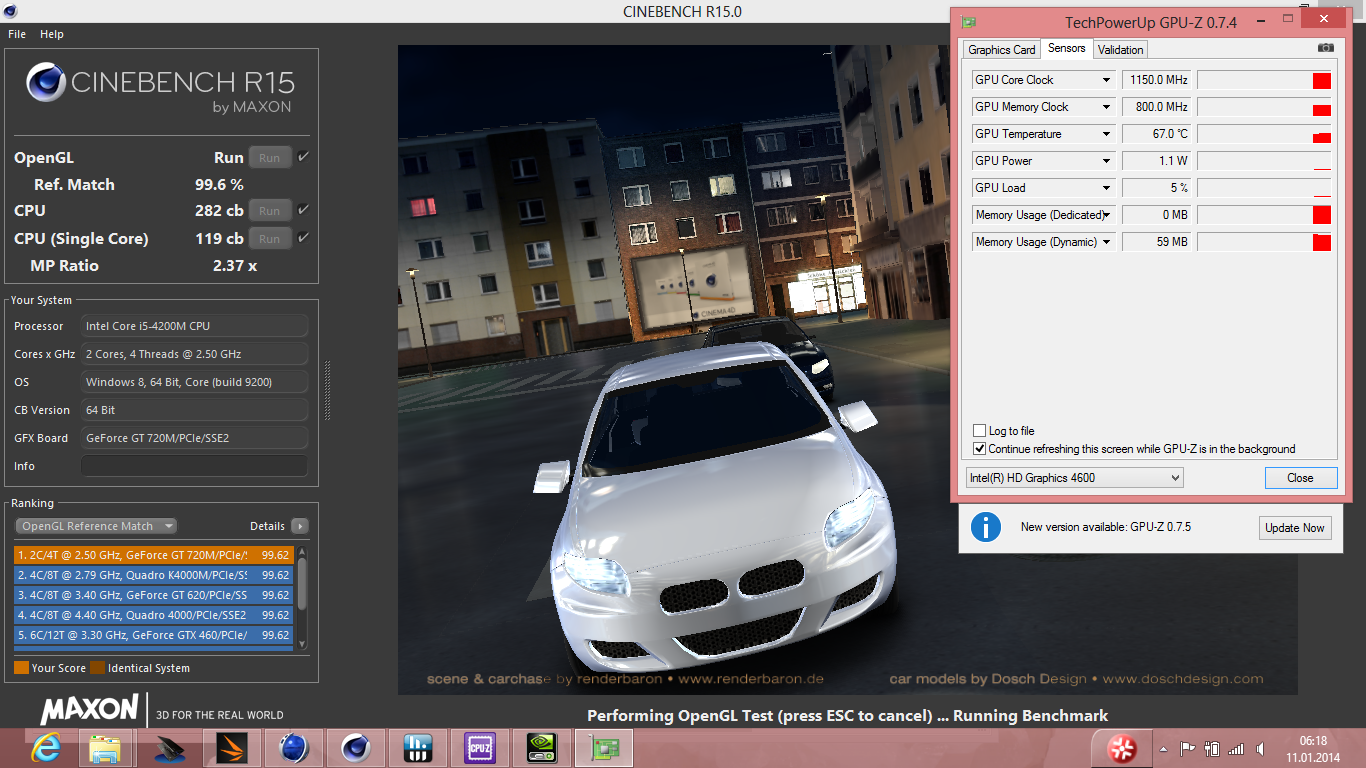This screenshot has width=1366, height=768.
Task: Open File Explorer from the taskbar
Action: [x=105, y=748]
